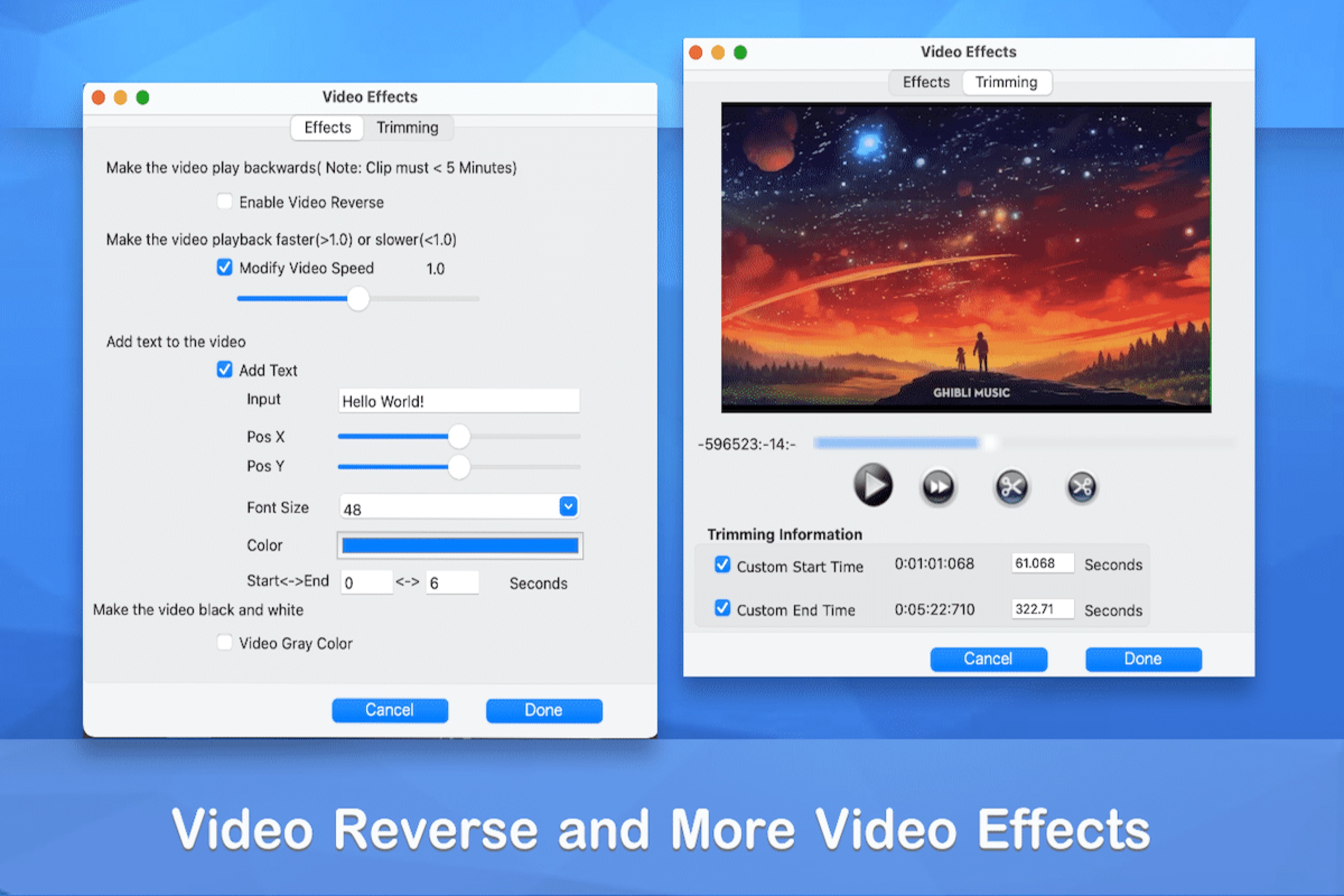
Task: Play the video in the Trimming preview
Action: pyautogui.click(x=872, y=485)
